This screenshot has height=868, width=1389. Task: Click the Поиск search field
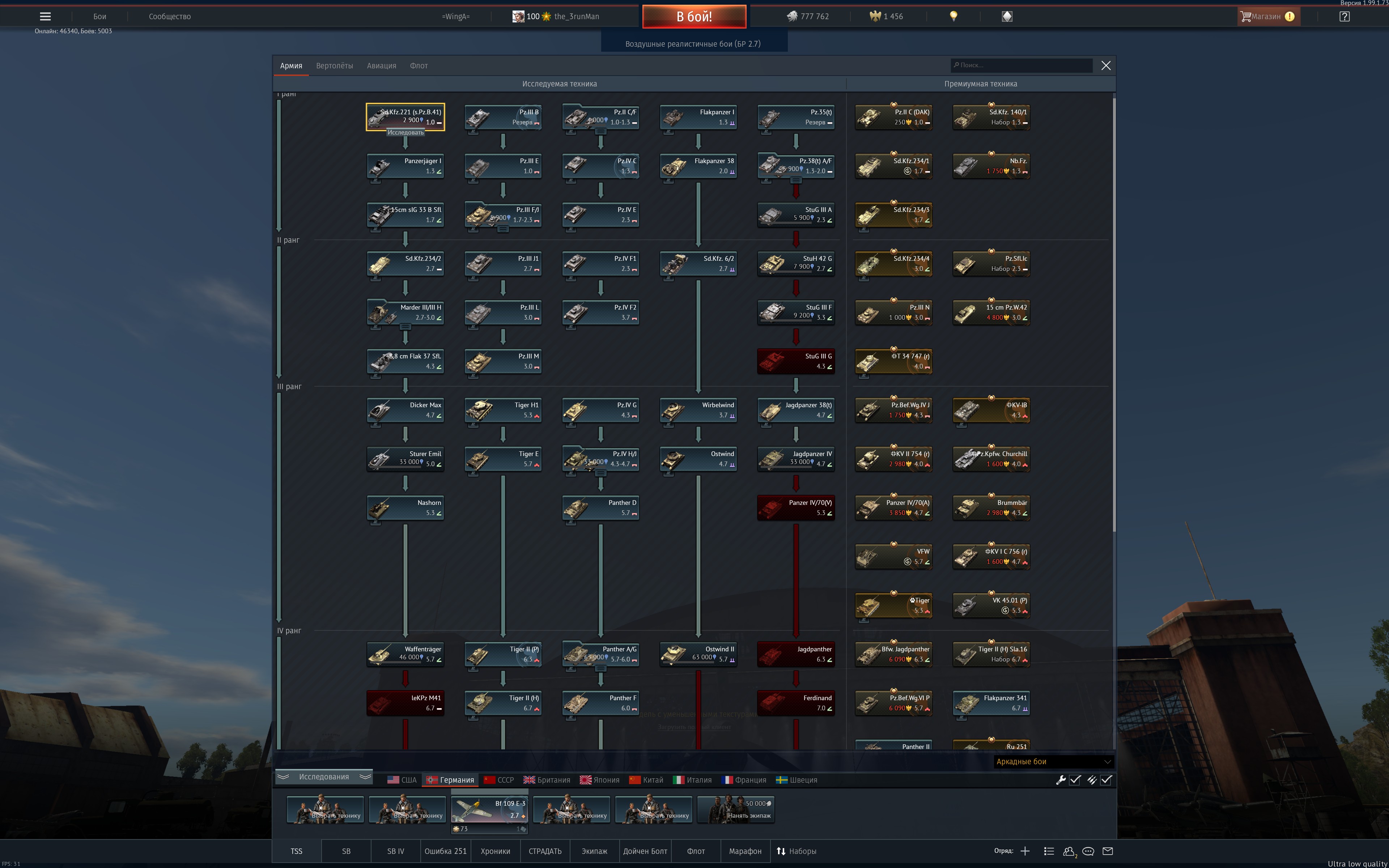(1021, 65)
